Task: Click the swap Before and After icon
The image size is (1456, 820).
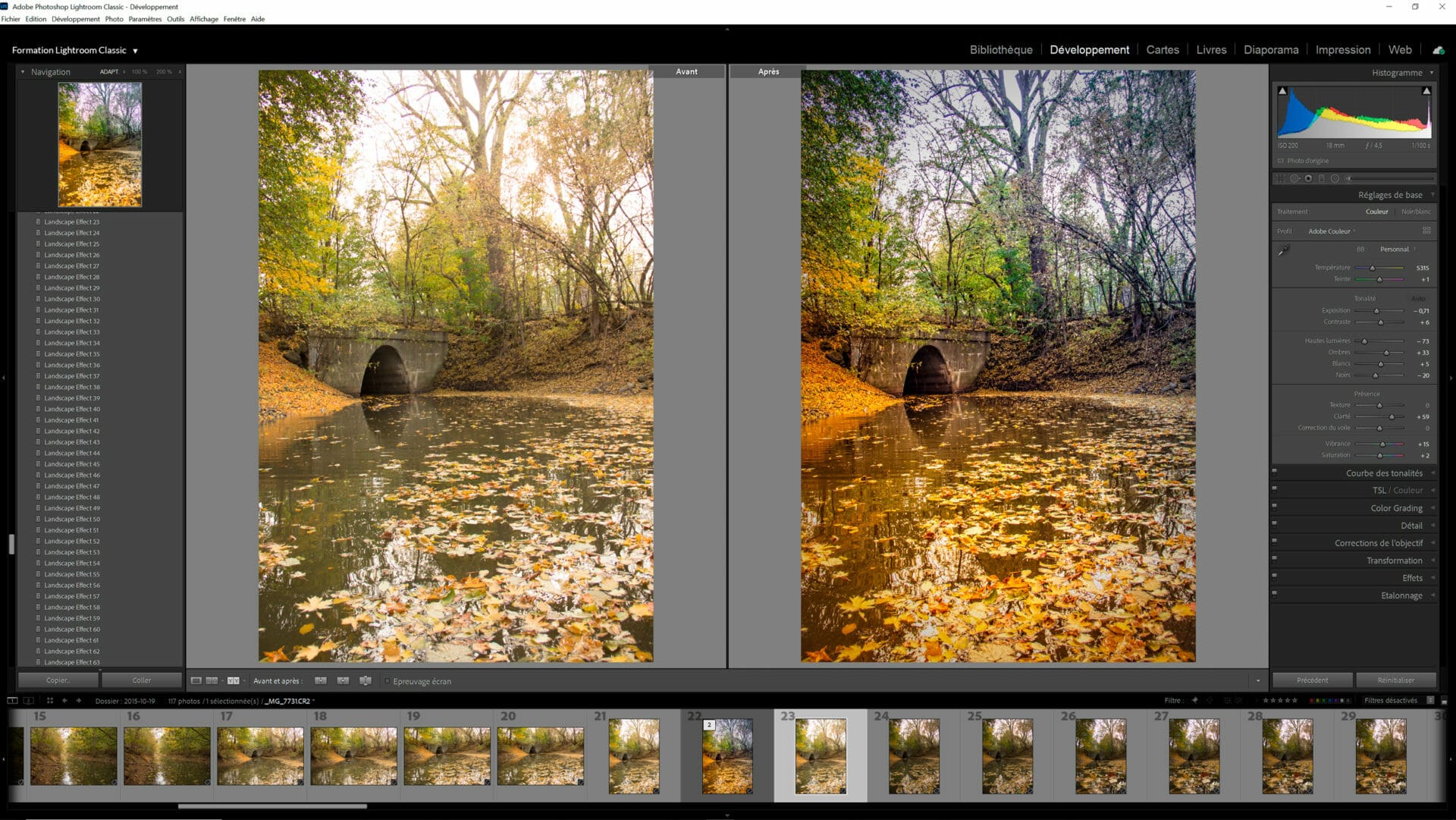Action: point(366,680)
